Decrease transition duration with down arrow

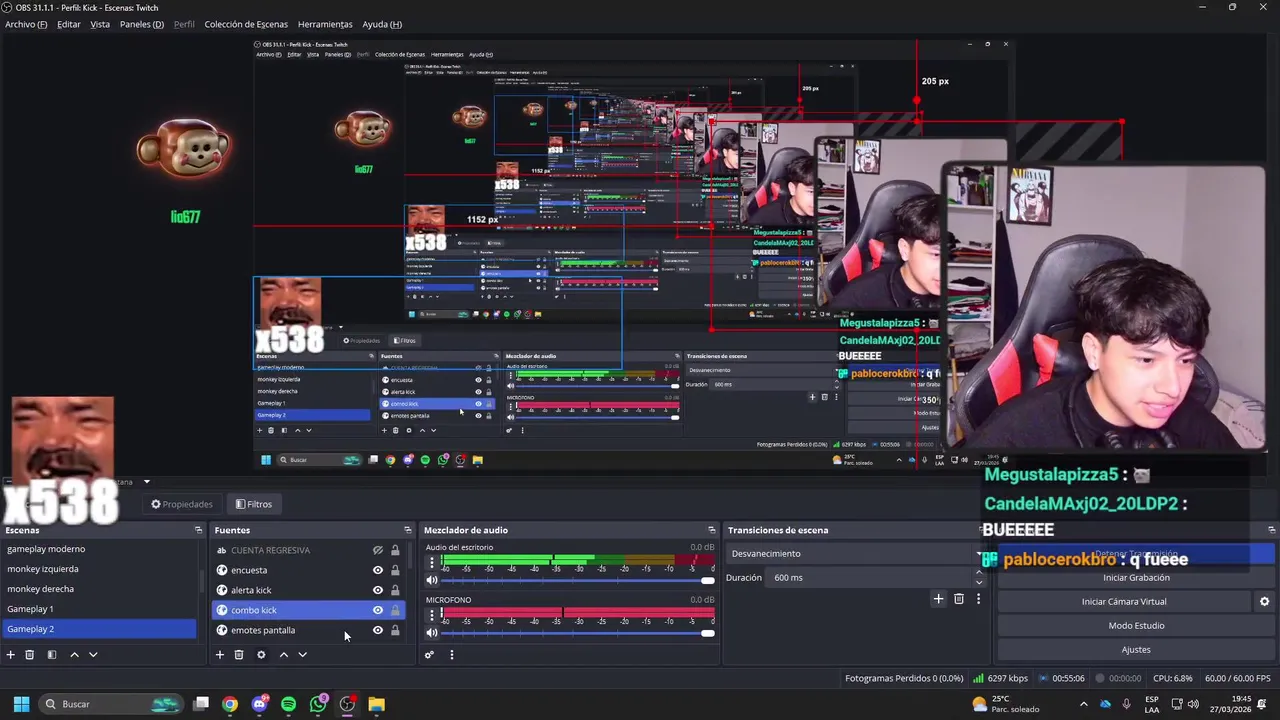coord(978,582)
